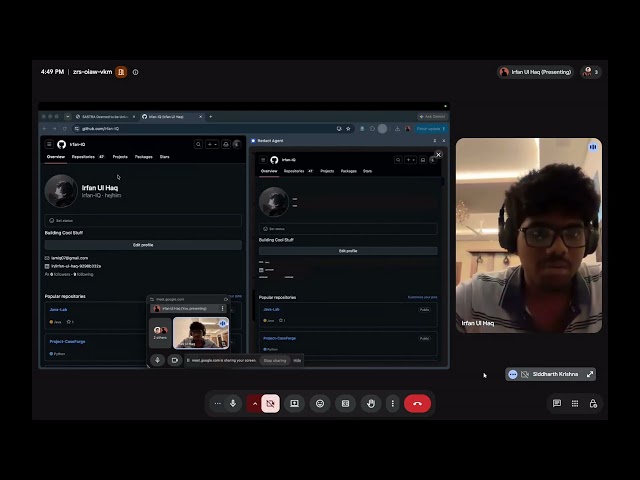Screen dimensions: 640x480
Task: Click the 2 others tile in the mini Meet popup
Action: pos(160,333)
